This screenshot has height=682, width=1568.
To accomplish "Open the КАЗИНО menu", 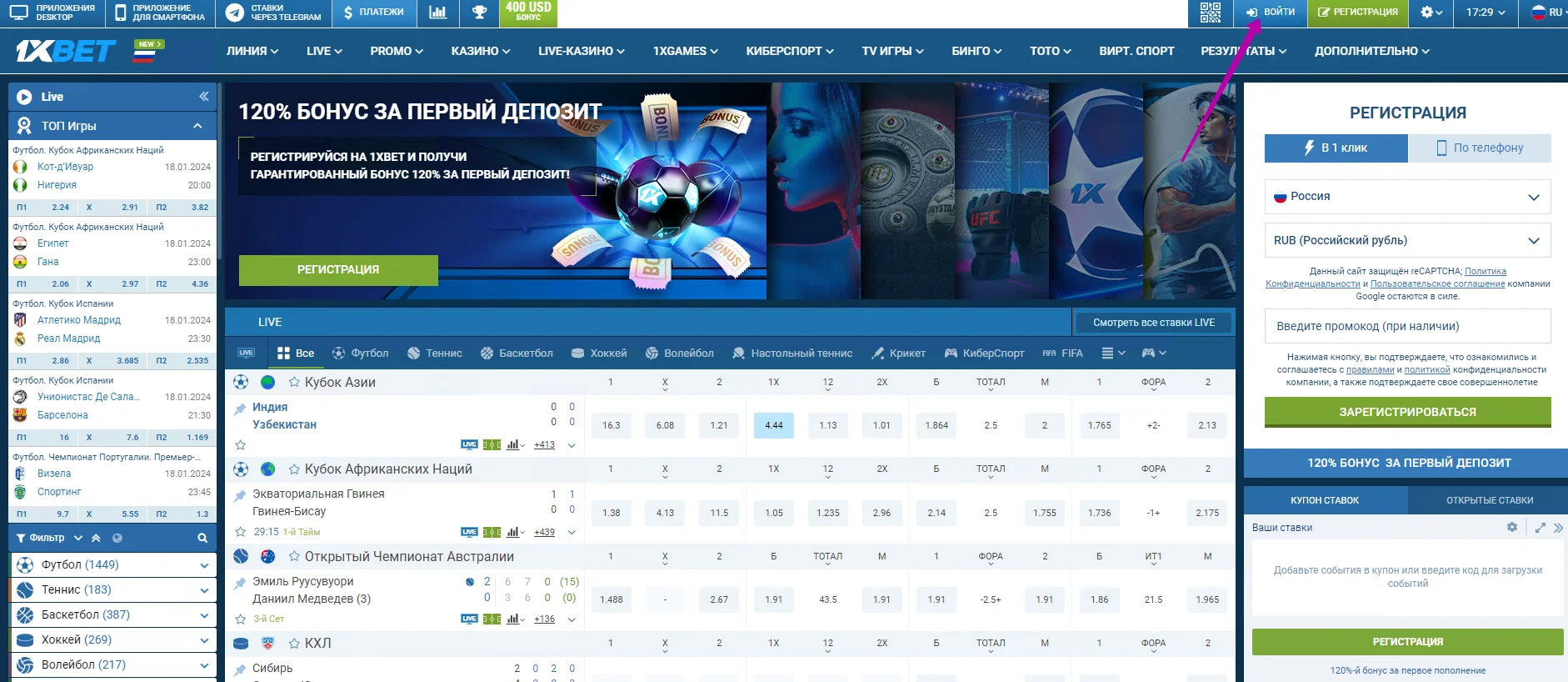I will [x=481, y=51].
